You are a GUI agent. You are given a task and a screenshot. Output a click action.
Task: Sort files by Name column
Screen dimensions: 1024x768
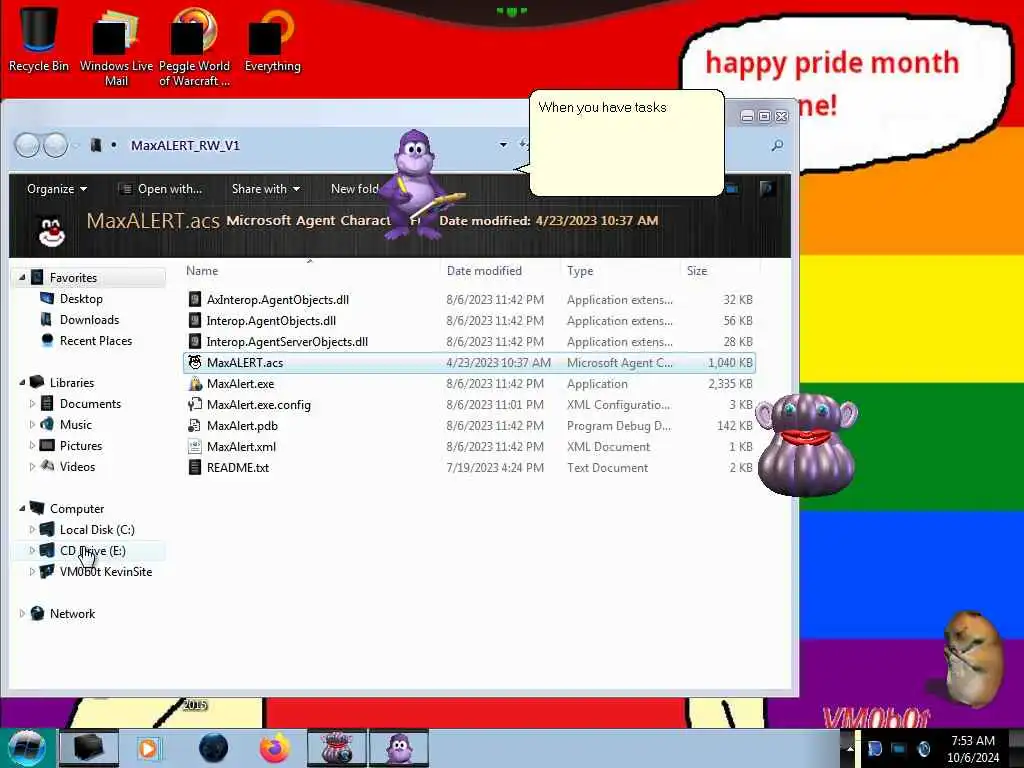[202, 270]
